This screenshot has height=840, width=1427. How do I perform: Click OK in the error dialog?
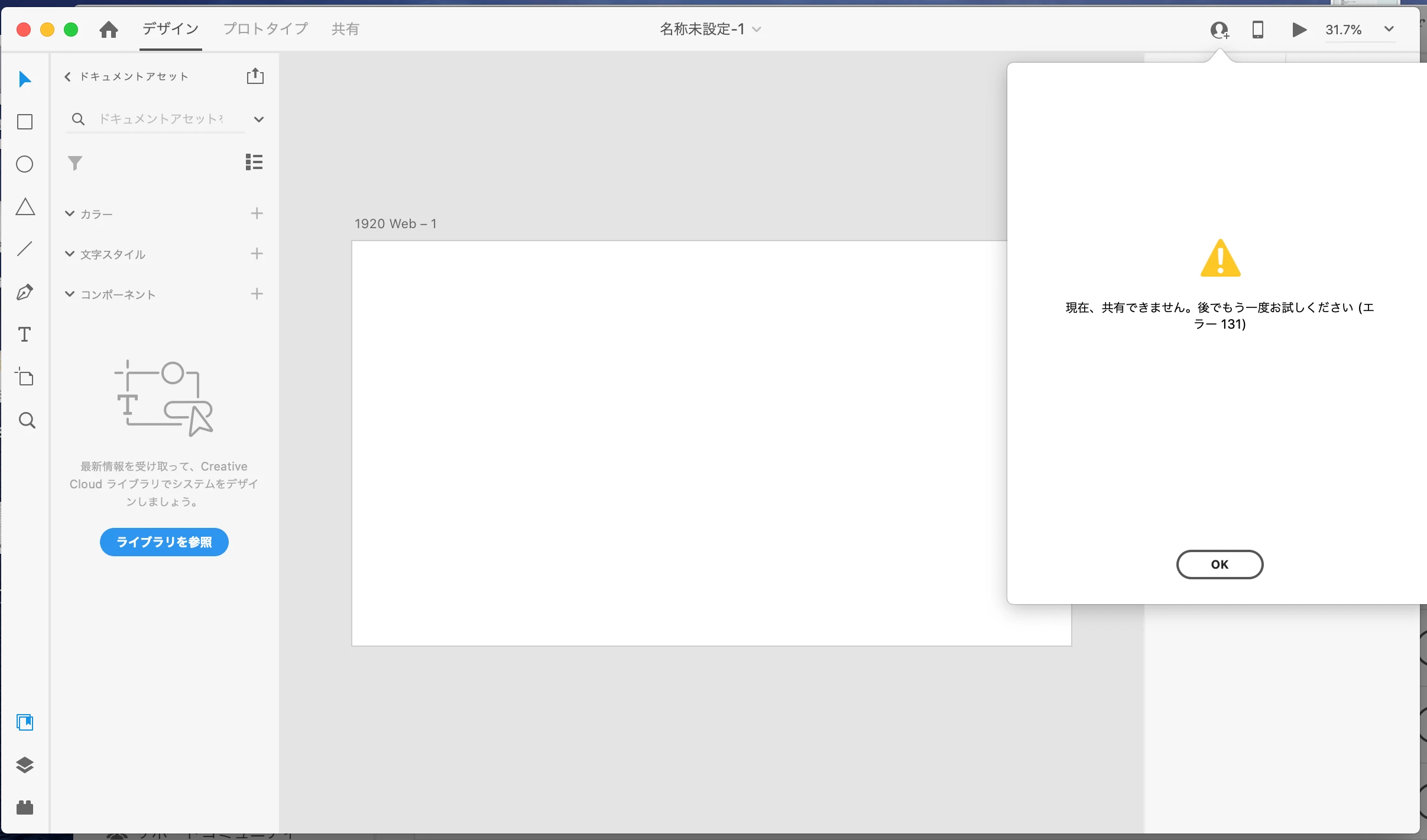[x=1220, y=565]
